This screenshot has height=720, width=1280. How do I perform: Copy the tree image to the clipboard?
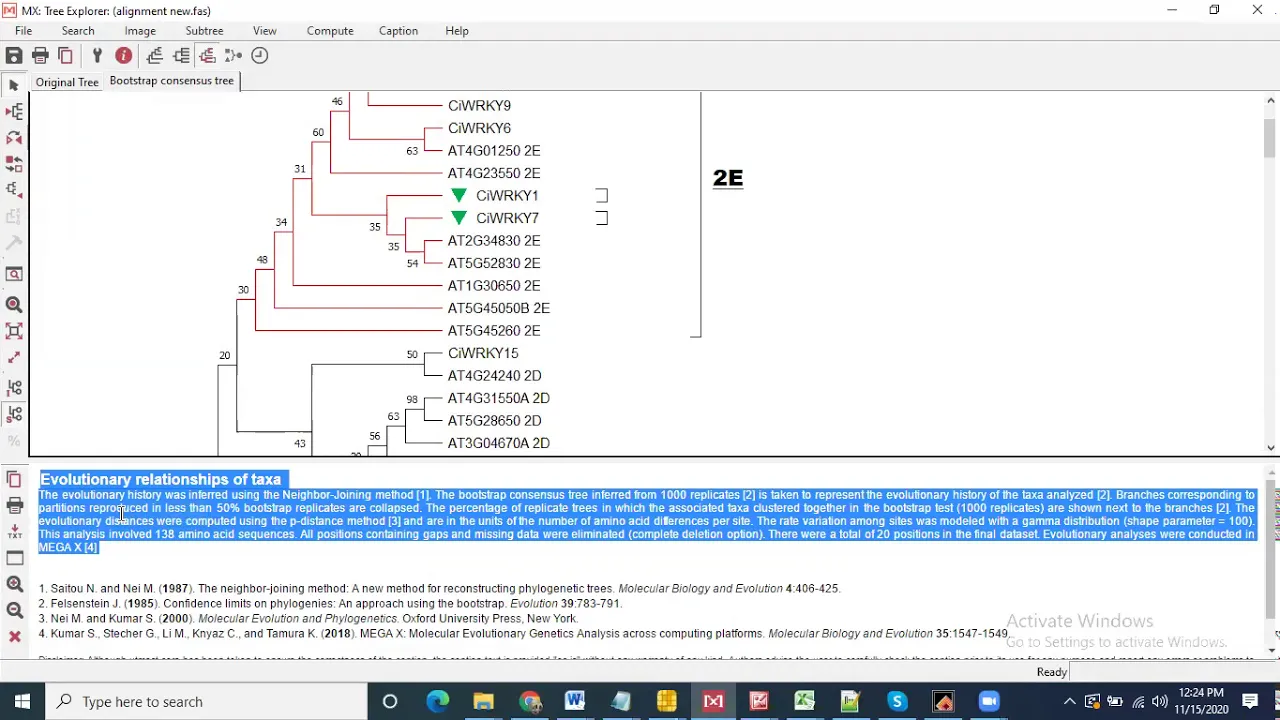(66, 56)
